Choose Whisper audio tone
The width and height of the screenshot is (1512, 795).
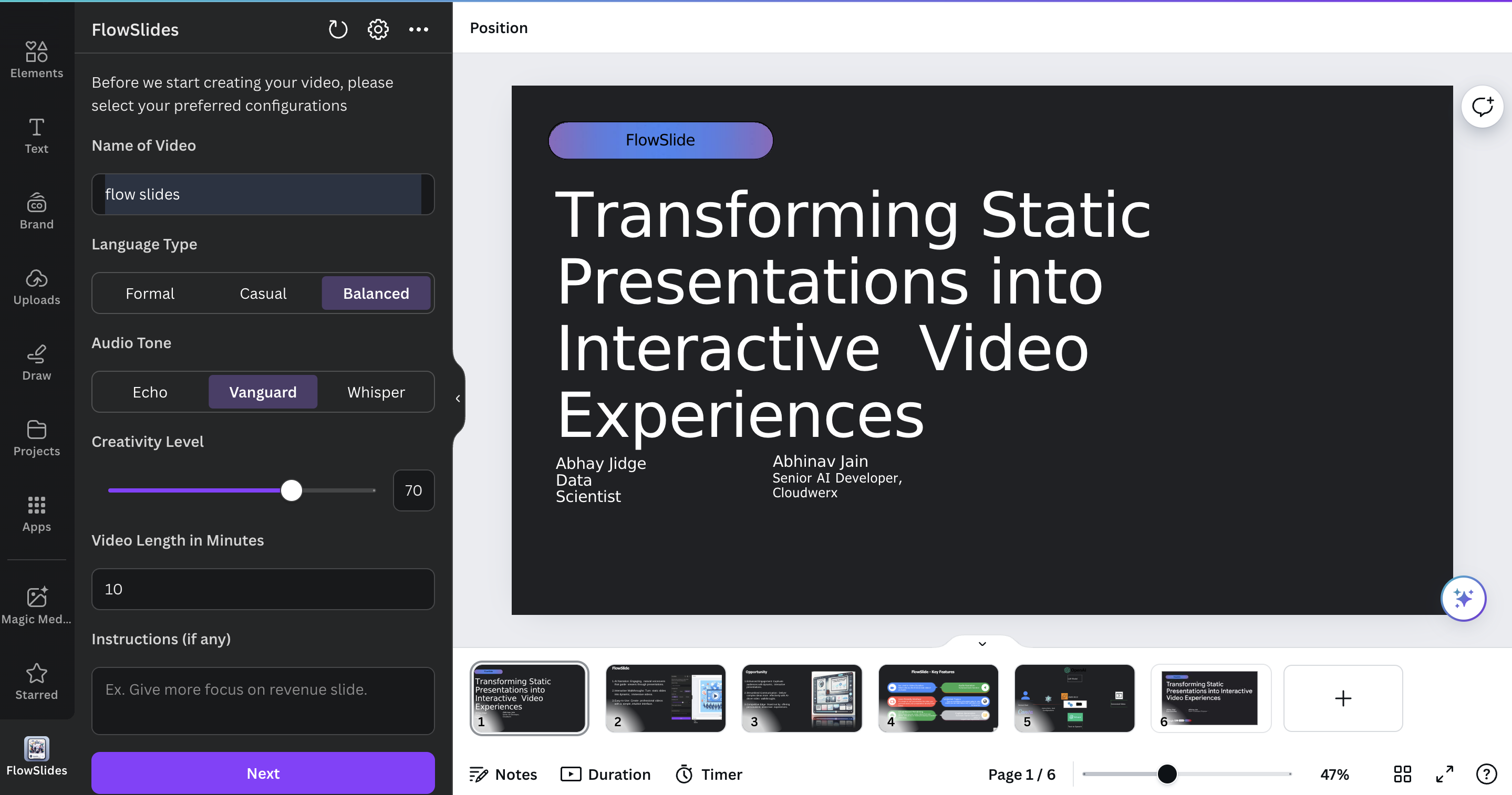pos(376,392)
